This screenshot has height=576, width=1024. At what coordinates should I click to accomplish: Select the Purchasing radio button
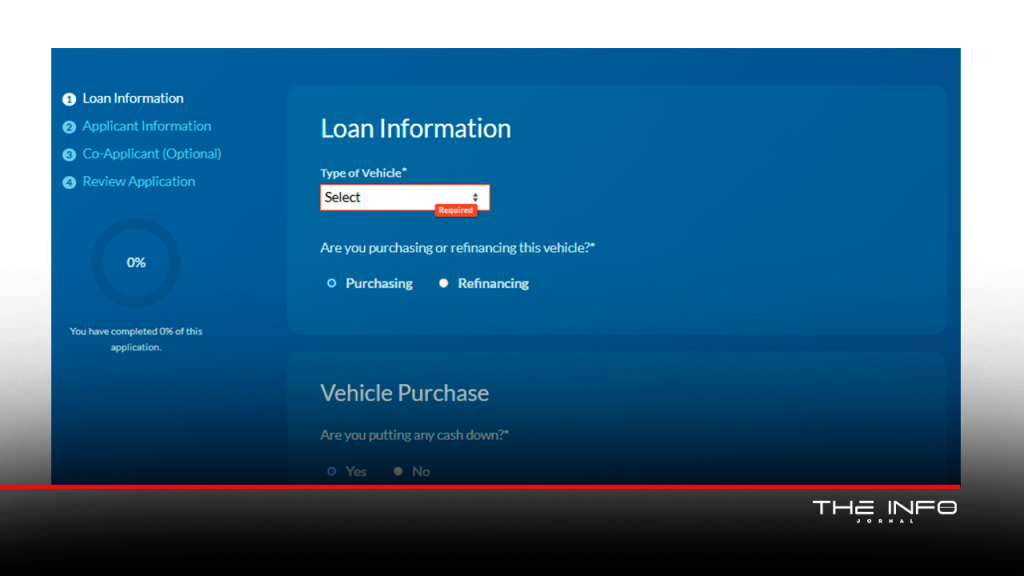(332, 284)
